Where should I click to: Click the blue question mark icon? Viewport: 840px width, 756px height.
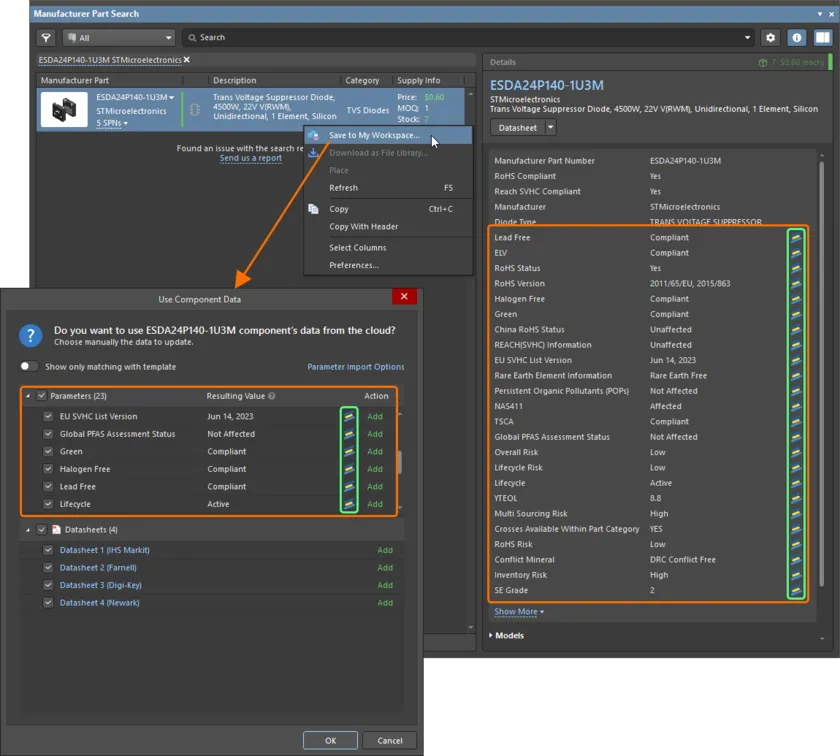tap(31, 335)
